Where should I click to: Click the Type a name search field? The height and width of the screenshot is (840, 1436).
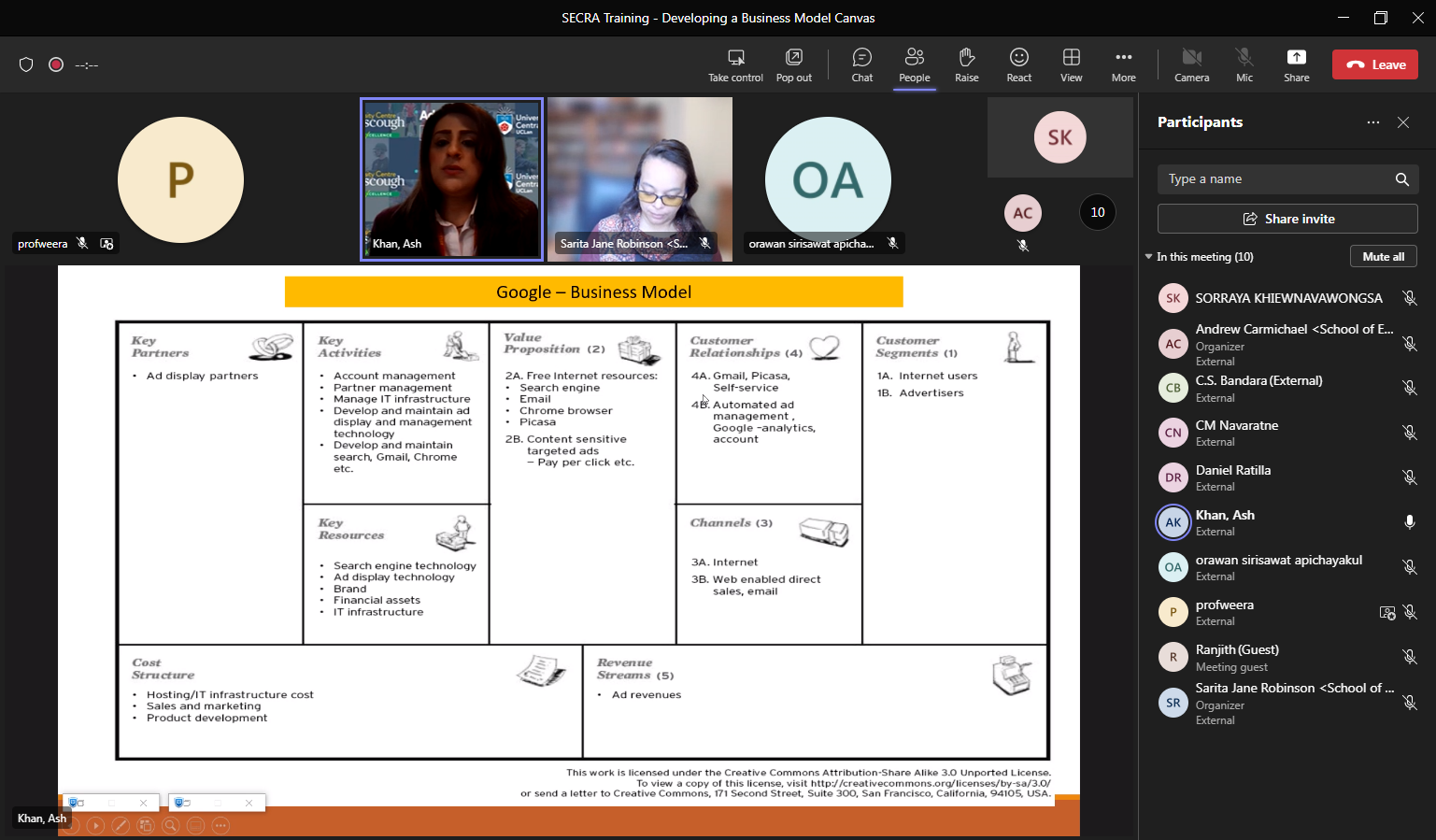(1287, 179)
